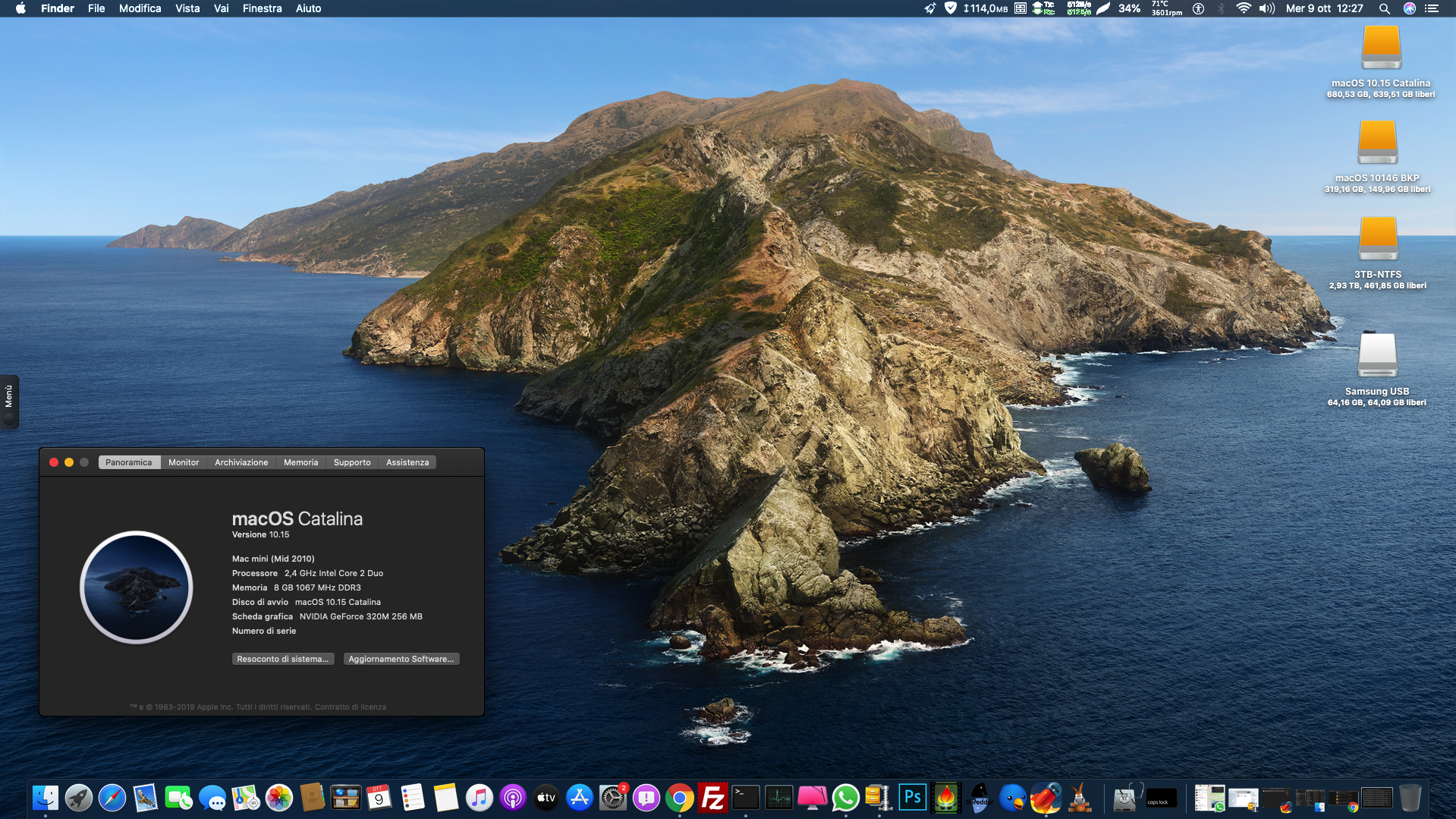Open Siri from the menu bar
Image resolution: width=1456 pixels, height=819 pixels.
[1409, 8]
